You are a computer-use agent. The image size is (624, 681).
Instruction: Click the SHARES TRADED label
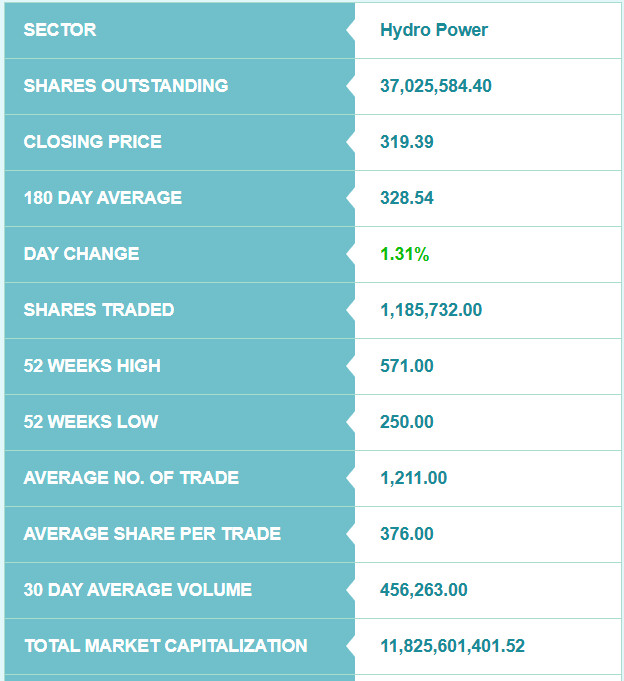(99, 310)
